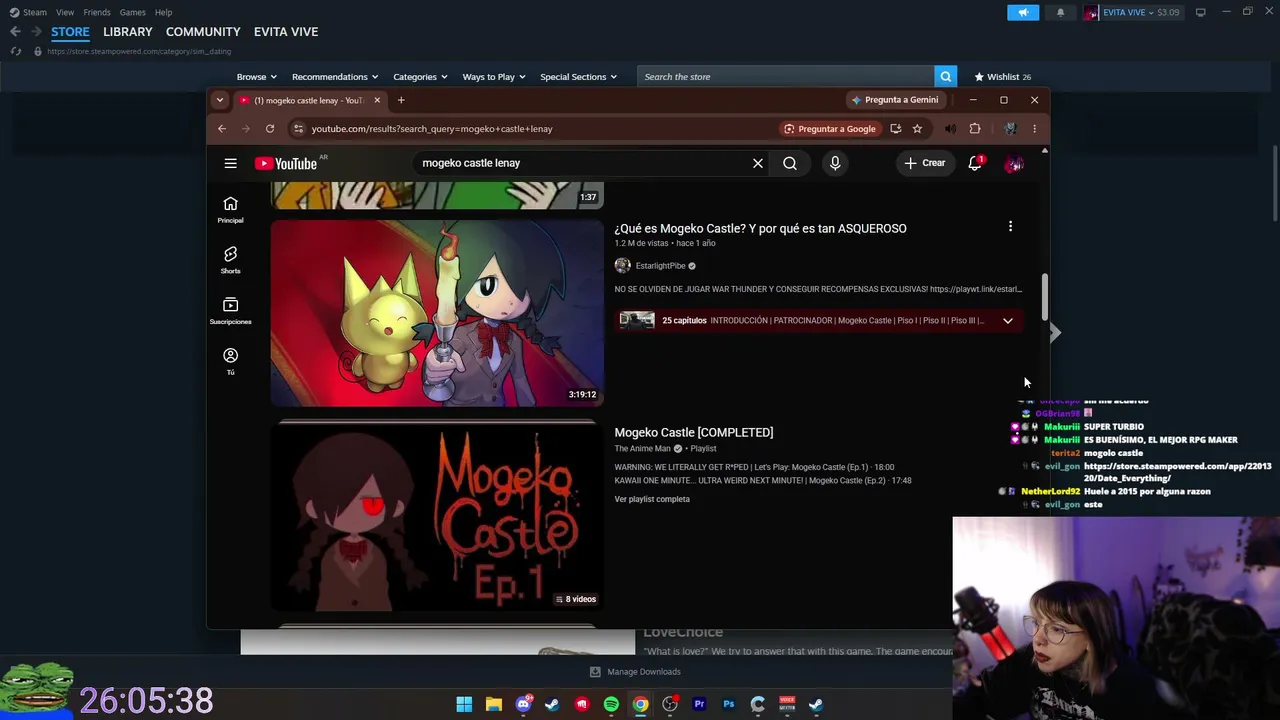Viewport: 1280px width, 720px height.
Task: Switch to the Steam COMMUNITY tab
Action: coord(203,32)
